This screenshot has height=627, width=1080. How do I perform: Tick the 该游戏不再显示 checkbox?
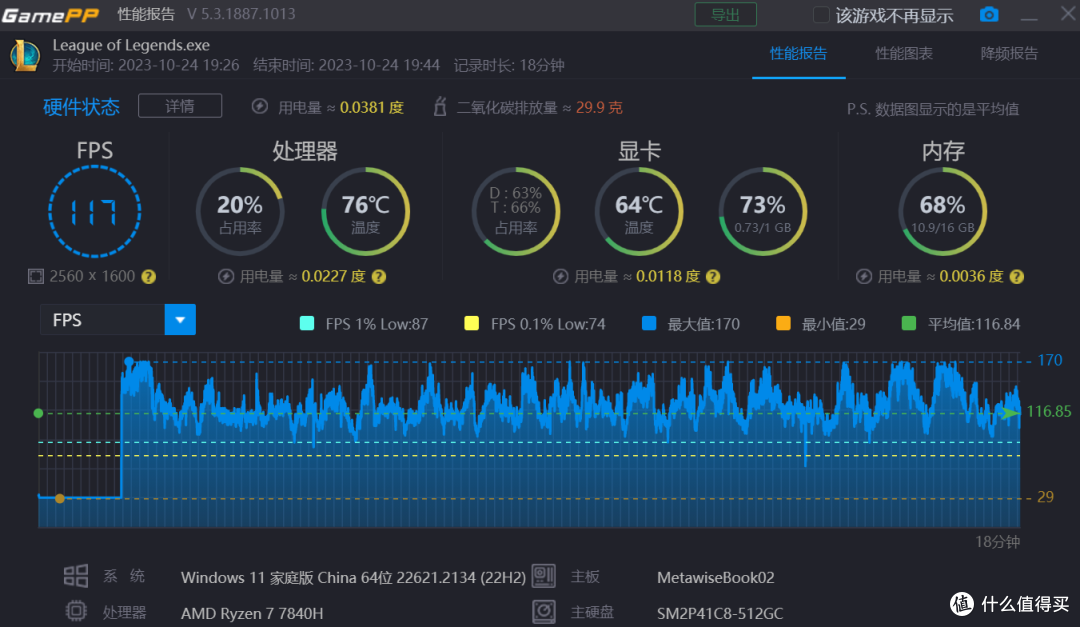821,15
